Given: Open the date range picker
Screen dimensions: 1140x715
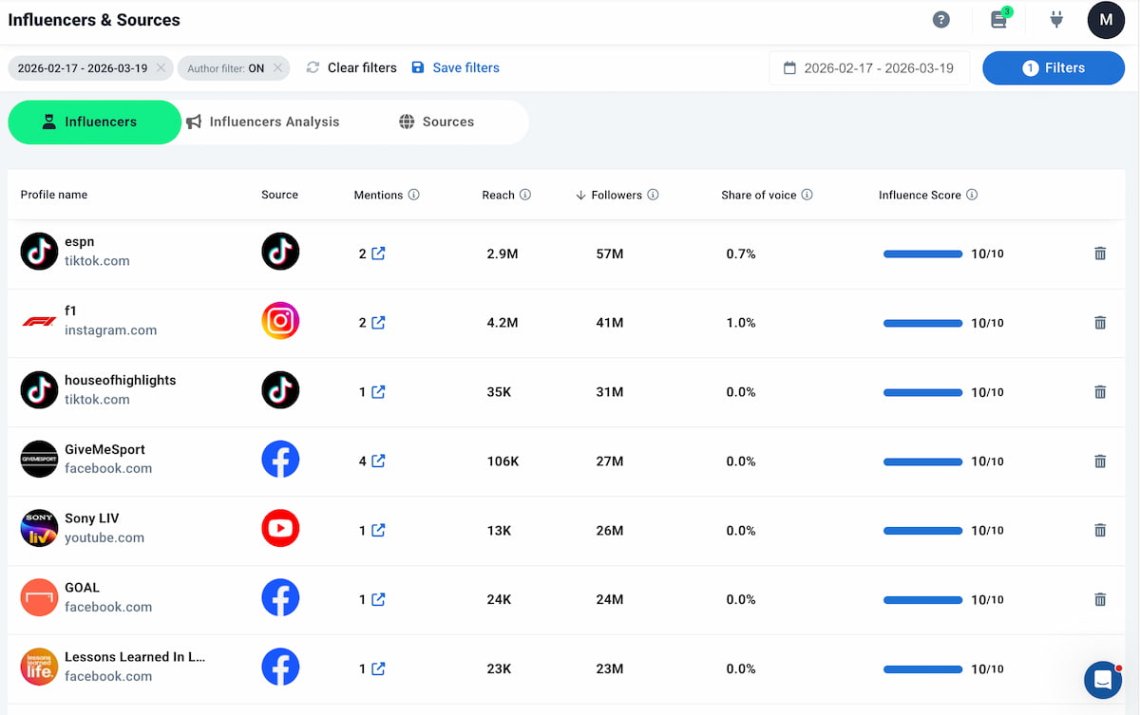Looking at the screenshot, I should point(869,68).
